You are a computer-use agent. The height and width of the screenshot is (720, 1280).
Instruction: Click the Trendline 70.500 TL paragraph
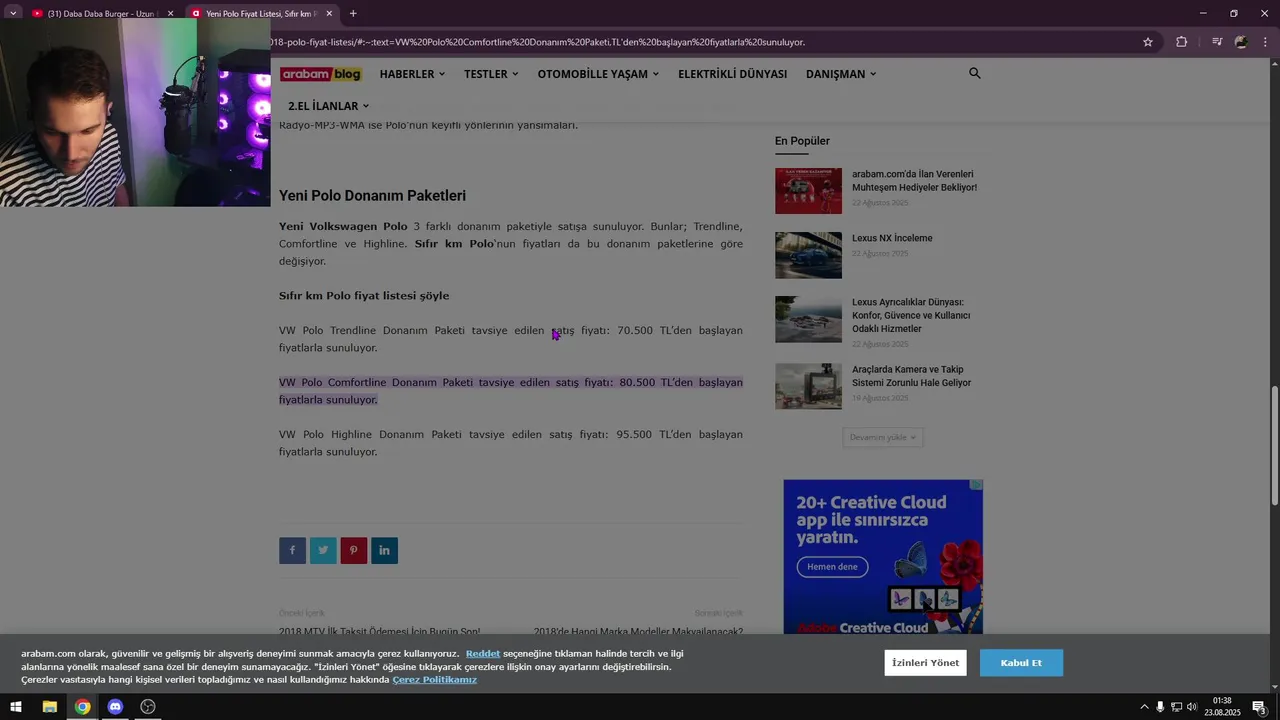[511, 339]
